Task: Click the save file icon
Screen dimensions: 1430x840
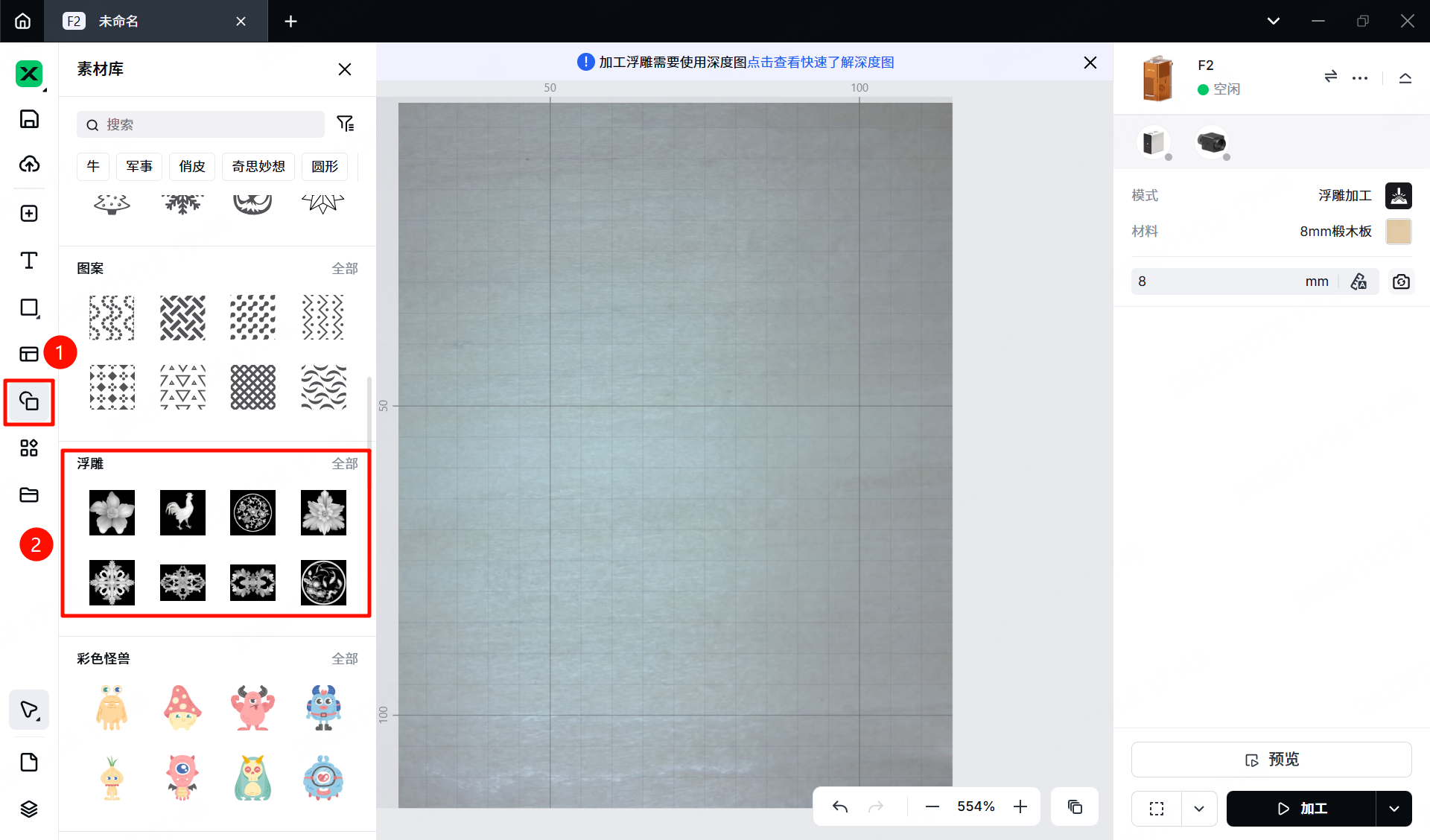Action: point(29,119)
